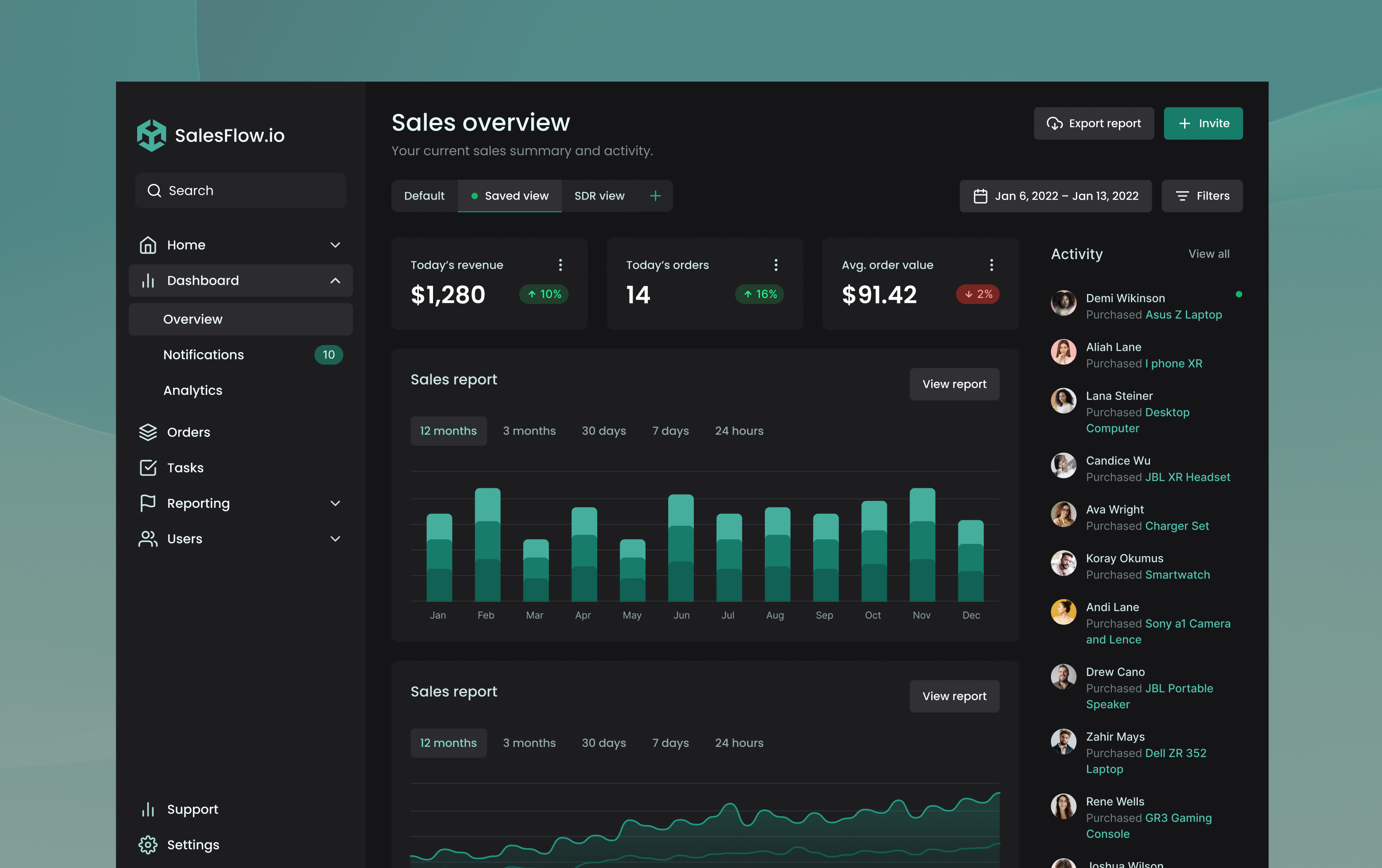Viewport: 1382px width, 868px height.
Task: Collapse the Dashboard section chevron
Action: 335,281
